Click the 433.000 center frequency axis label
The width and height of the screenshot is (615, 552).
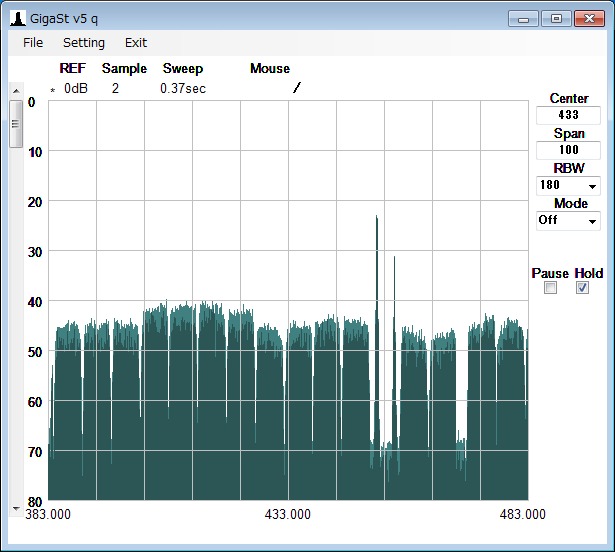287,514
